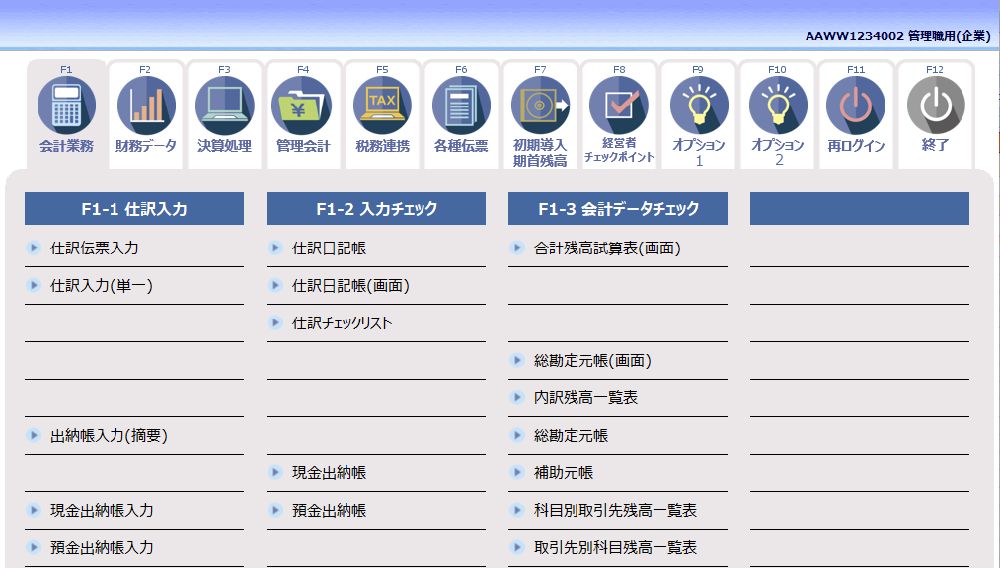Click arrow bullet beside 仕訳入力(単一)
This screenshot has height=568, width=1000.
pyautogui.click(x=34, y=285)
